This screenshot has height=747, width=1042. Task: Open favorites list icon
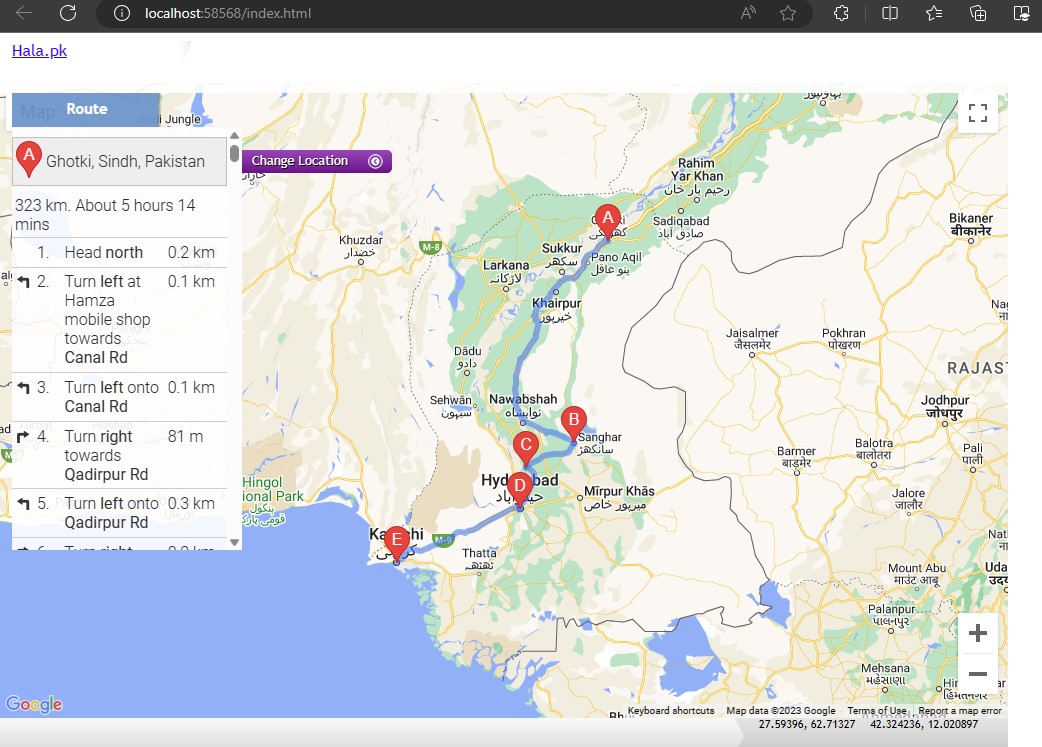click(x=934, y=13)
